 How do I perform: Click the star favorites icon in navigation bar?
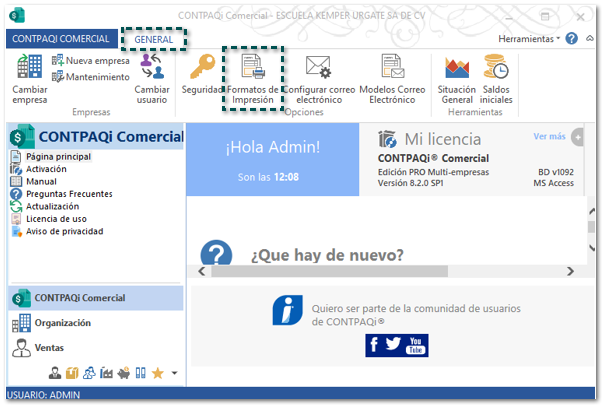pos(157,373)
